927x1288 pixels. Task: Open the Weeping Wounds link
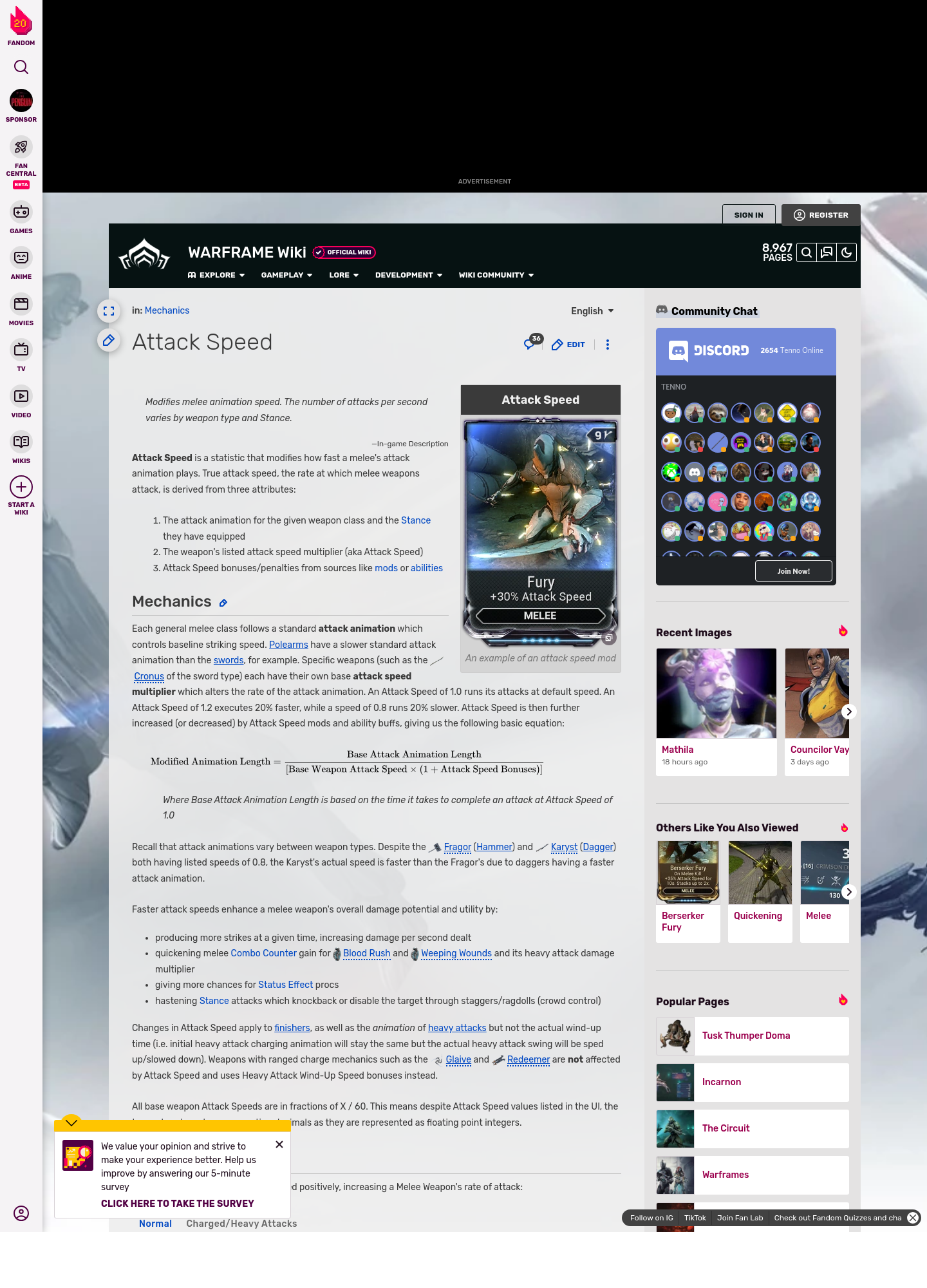pyautogui.click(x=456, y=953)
